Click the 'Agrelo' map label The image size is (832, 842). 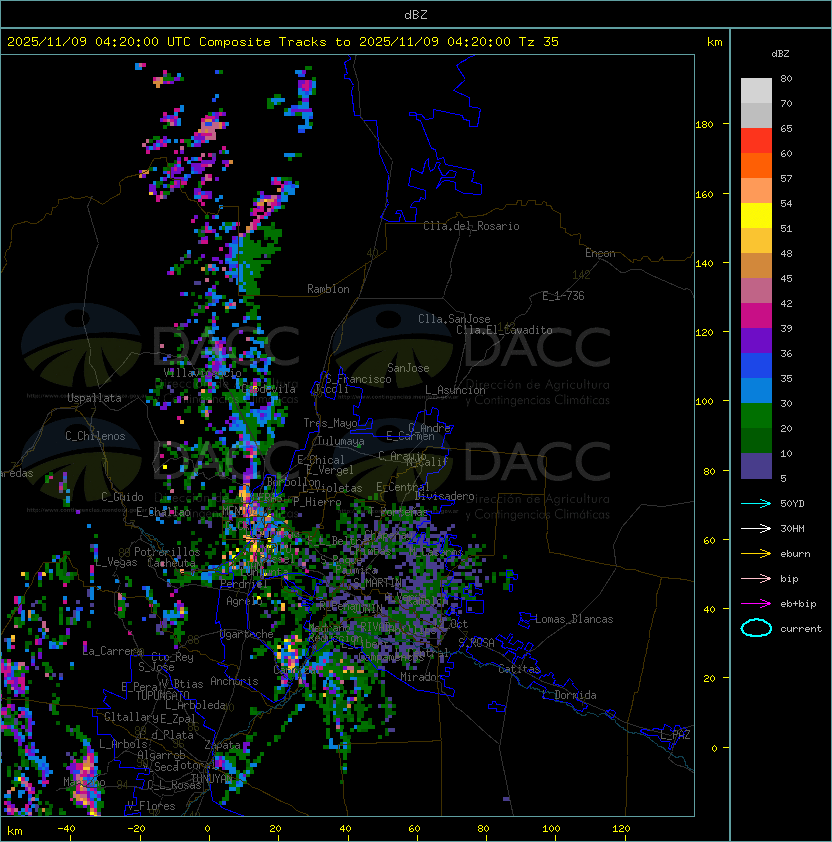[x=244, y=601]
